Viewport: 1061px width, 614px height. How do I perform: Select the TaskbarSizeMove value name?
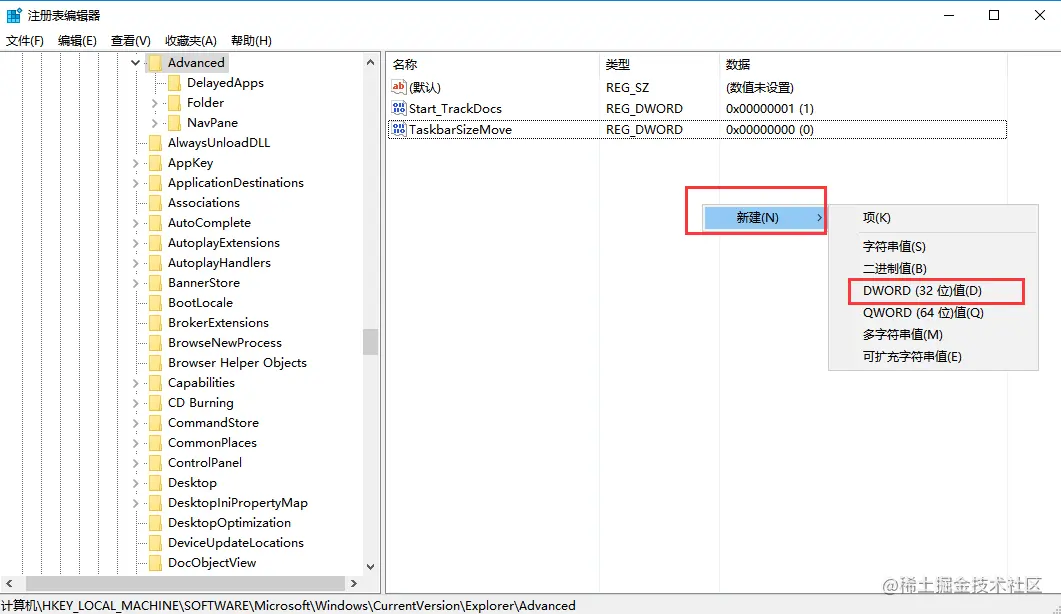[460, 129]
